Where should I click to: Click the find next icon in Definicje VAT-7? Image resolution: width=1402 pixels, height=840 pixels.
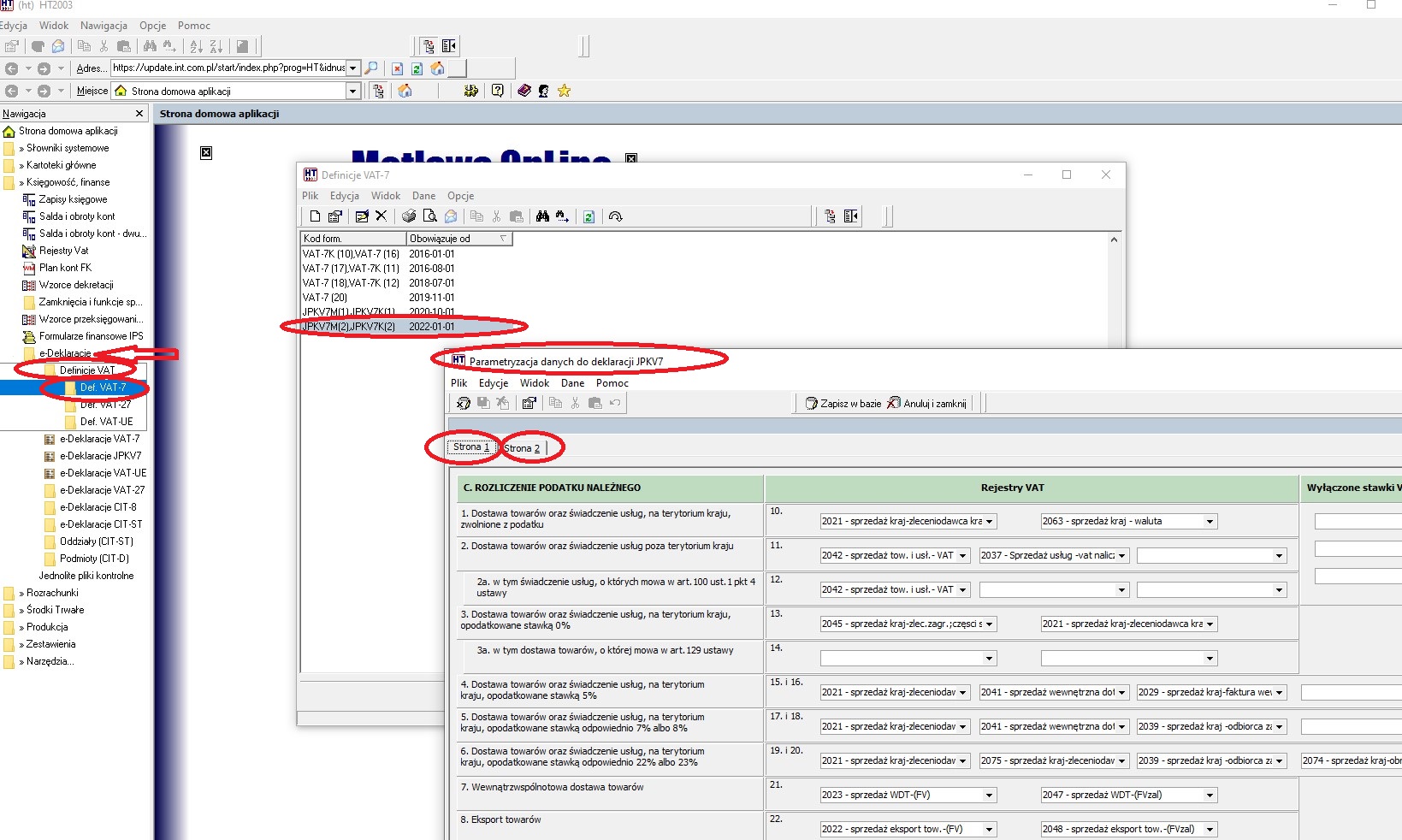click(x=562, y=216)
